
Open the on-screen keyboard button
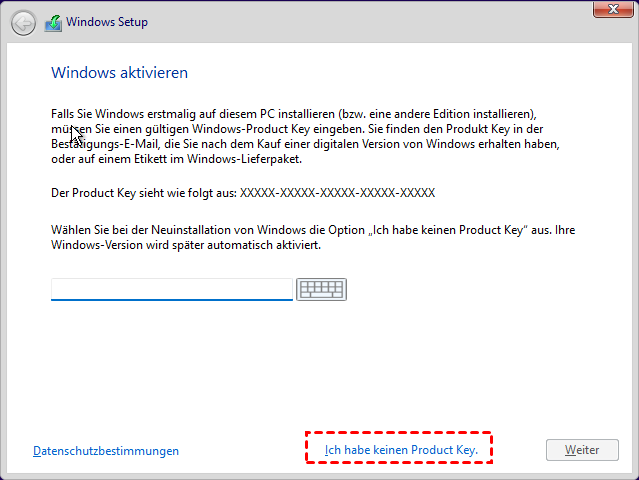click(x=322, y=289)
